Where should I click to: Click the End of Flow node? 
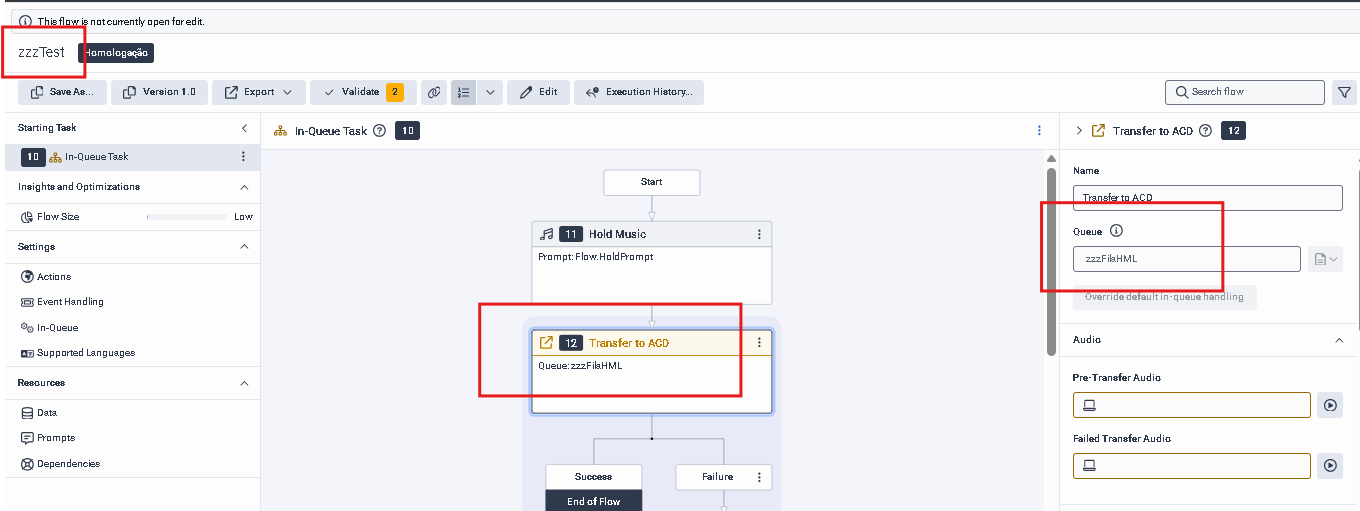click(x=593, y=501)
